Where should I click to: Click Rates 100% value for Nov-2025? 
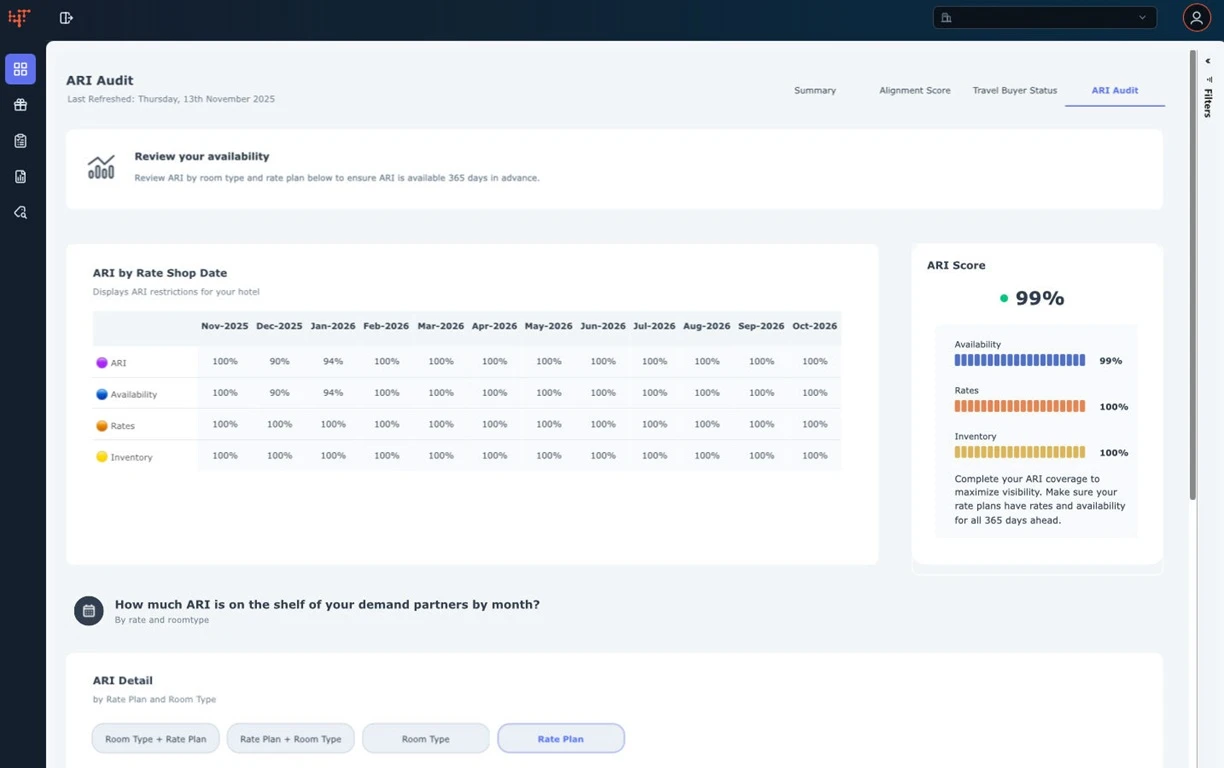click(225, 424)
